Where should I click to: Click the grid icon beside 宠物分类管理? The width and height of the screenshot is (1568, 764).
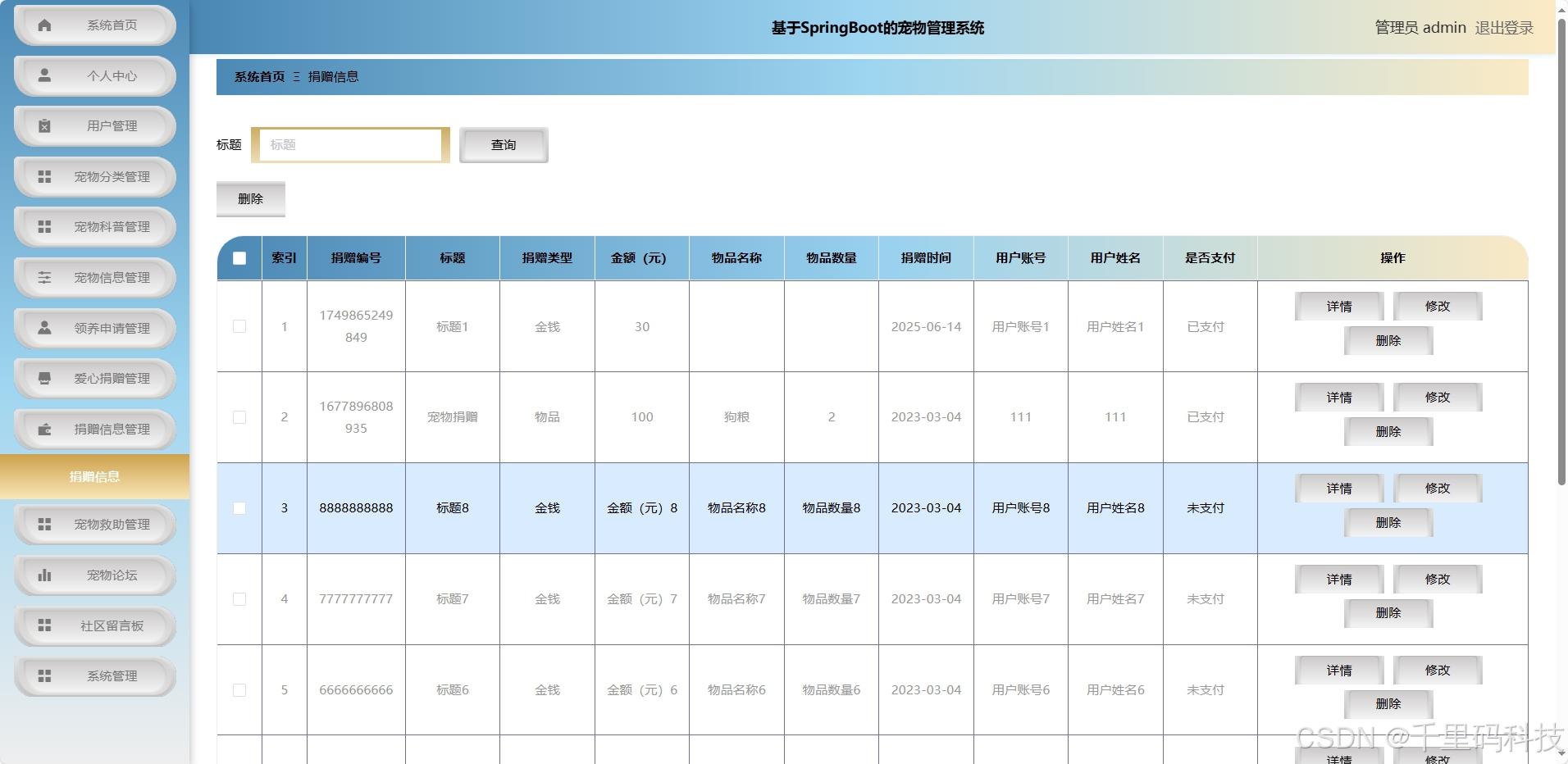pyautogui.click(x=45, y=176)
